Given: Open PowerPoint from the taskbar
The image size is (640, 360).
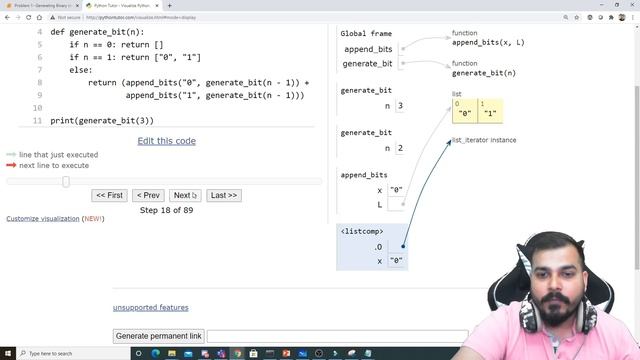Looking at the screenshot, I should (x=286, y=353).
